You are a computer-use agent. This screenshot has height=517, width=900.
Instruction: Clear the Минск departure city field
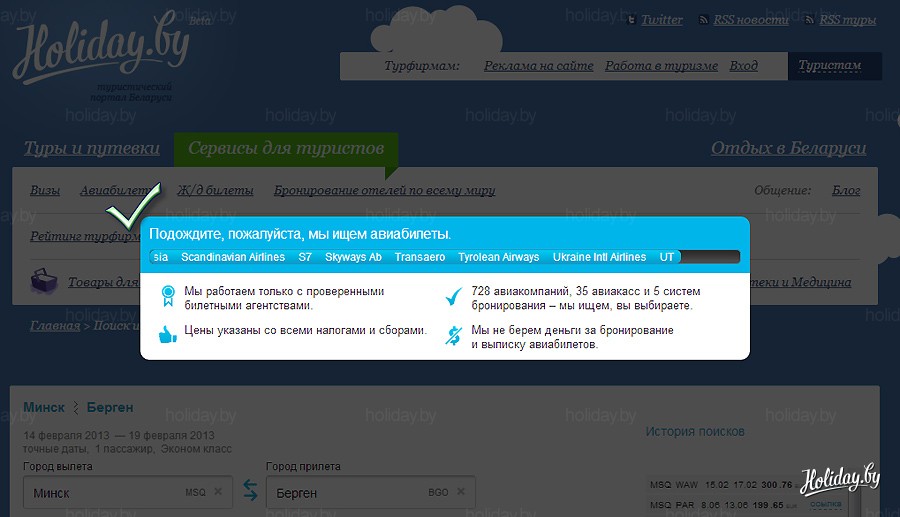point(218,493)
